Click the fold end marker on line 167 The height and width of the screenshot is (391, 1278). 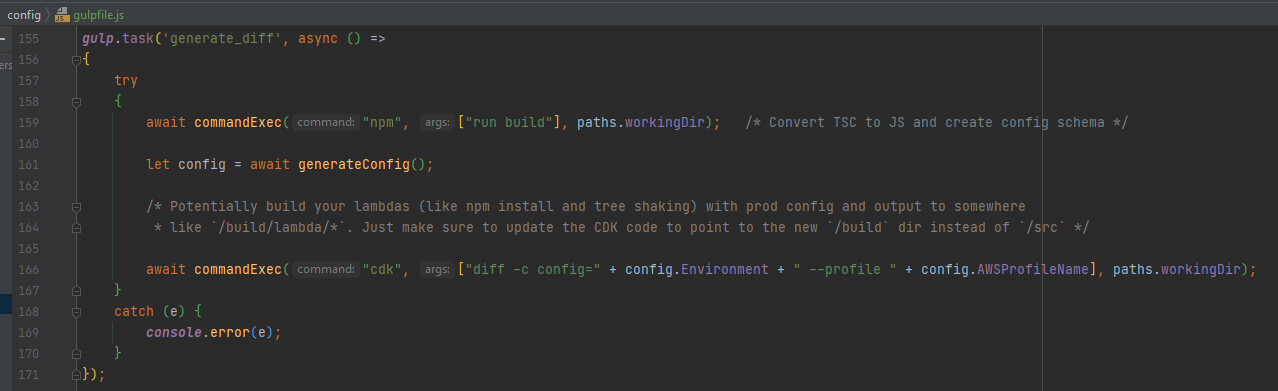(x=75, y=291)
